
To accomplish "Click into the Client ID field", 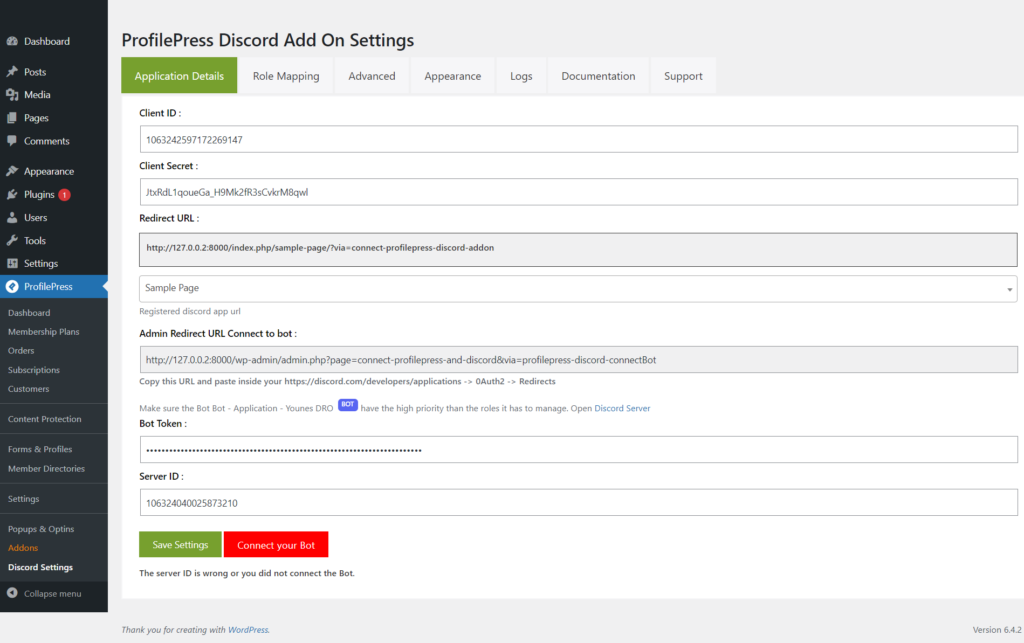I will (578, 139).
